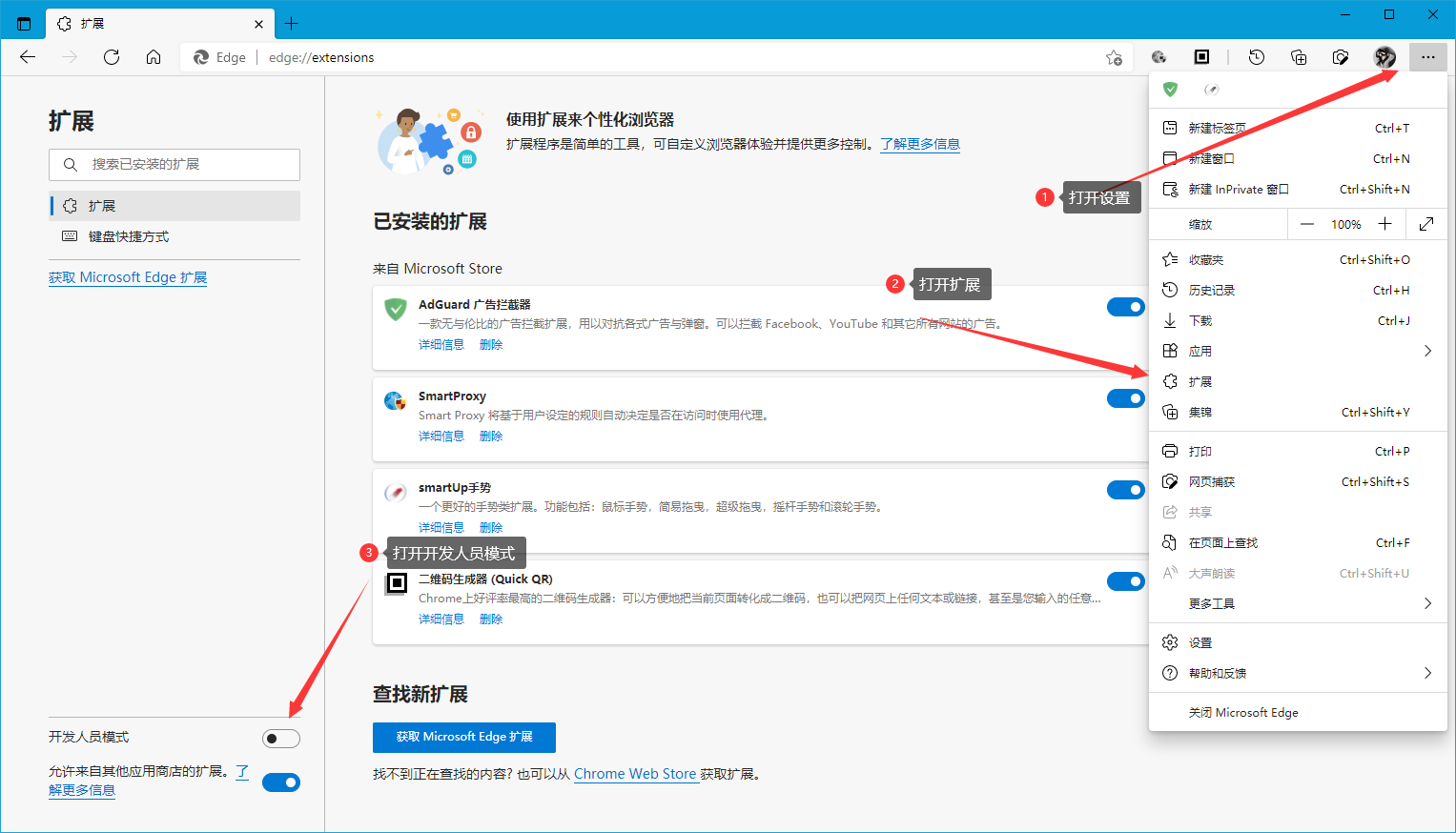Click smartUp gesture icon in overflow menu
This screenshot has width=1456, height=833.
pos(1212,90)
